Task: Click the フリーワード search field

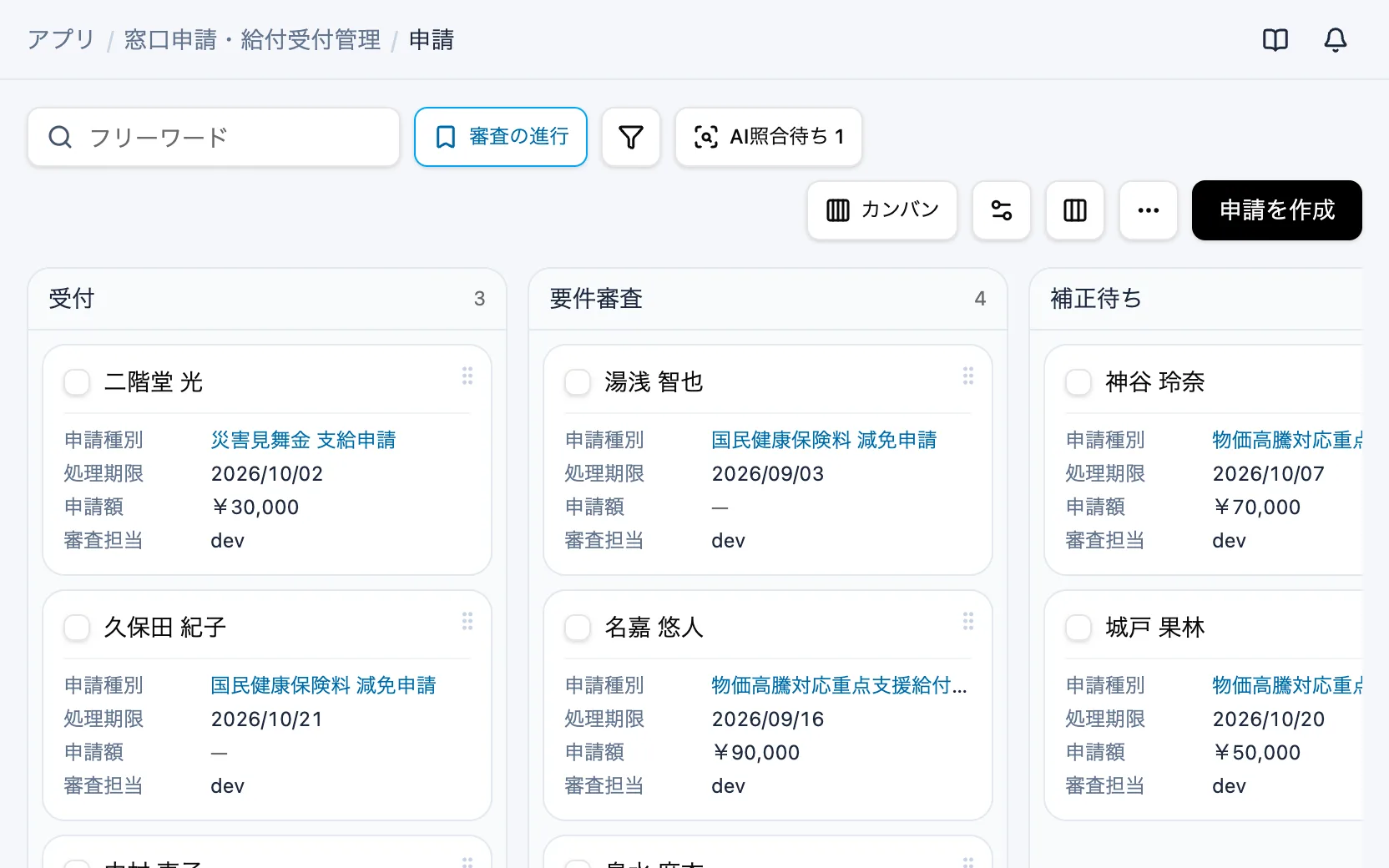Action: click(x=214, y=137)
